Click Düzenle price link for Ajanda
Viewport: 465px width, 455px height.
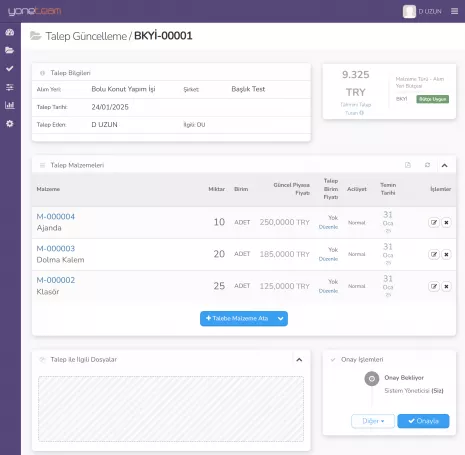328,227
